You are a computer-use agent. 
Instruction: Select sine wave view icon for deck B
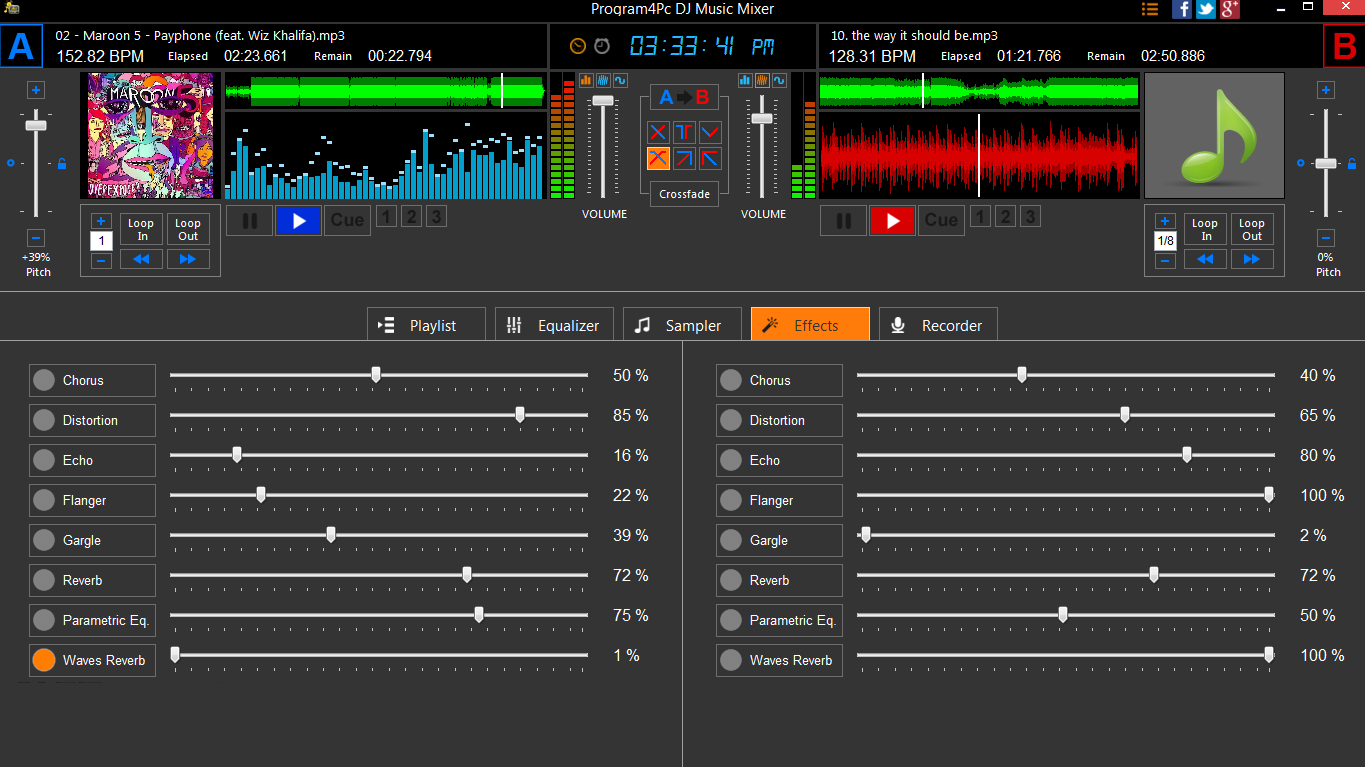(x=779, y=80)
